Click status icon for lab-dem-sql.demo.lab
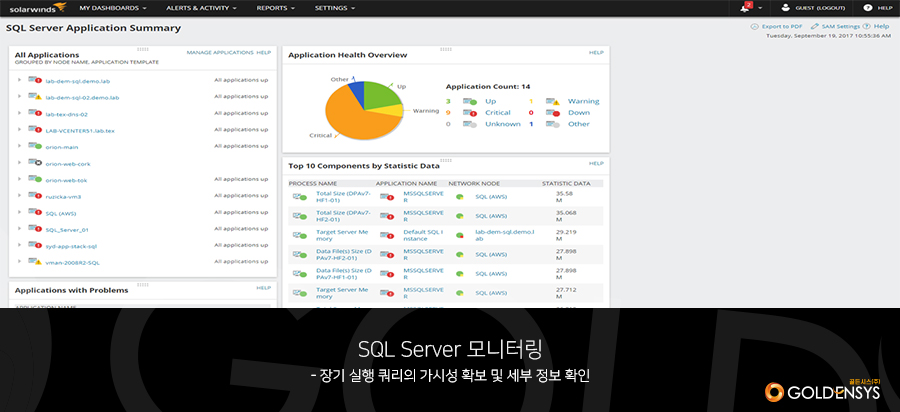The width and height of the screenshot is (900, 412). point(35,80)
